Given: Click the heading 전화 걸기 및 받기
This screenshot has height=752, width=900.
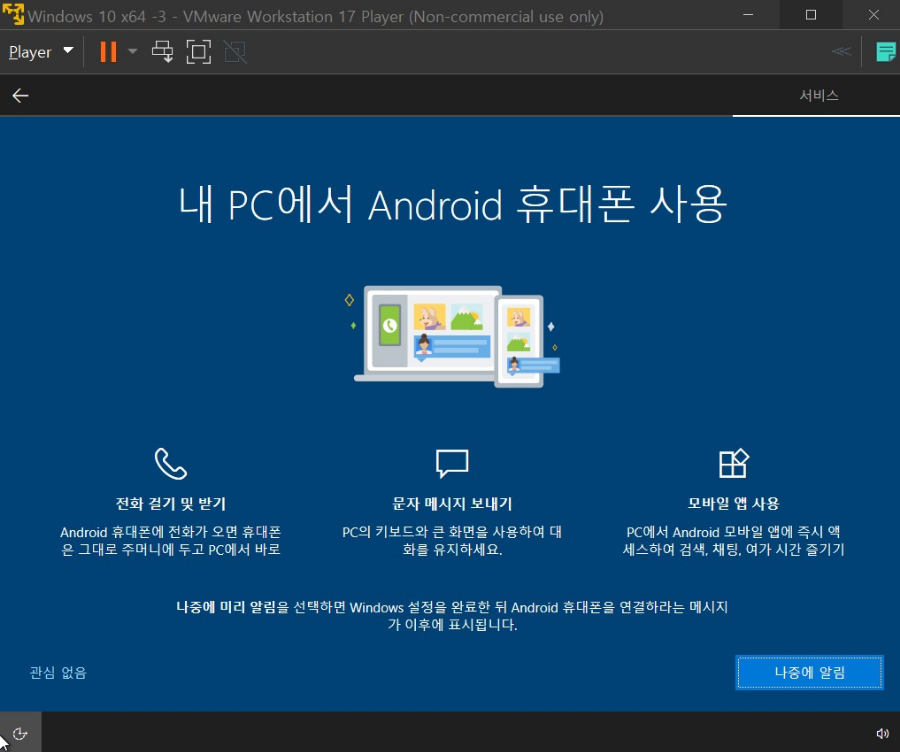Looking at the screenshot, I should (x=171, y=503).
